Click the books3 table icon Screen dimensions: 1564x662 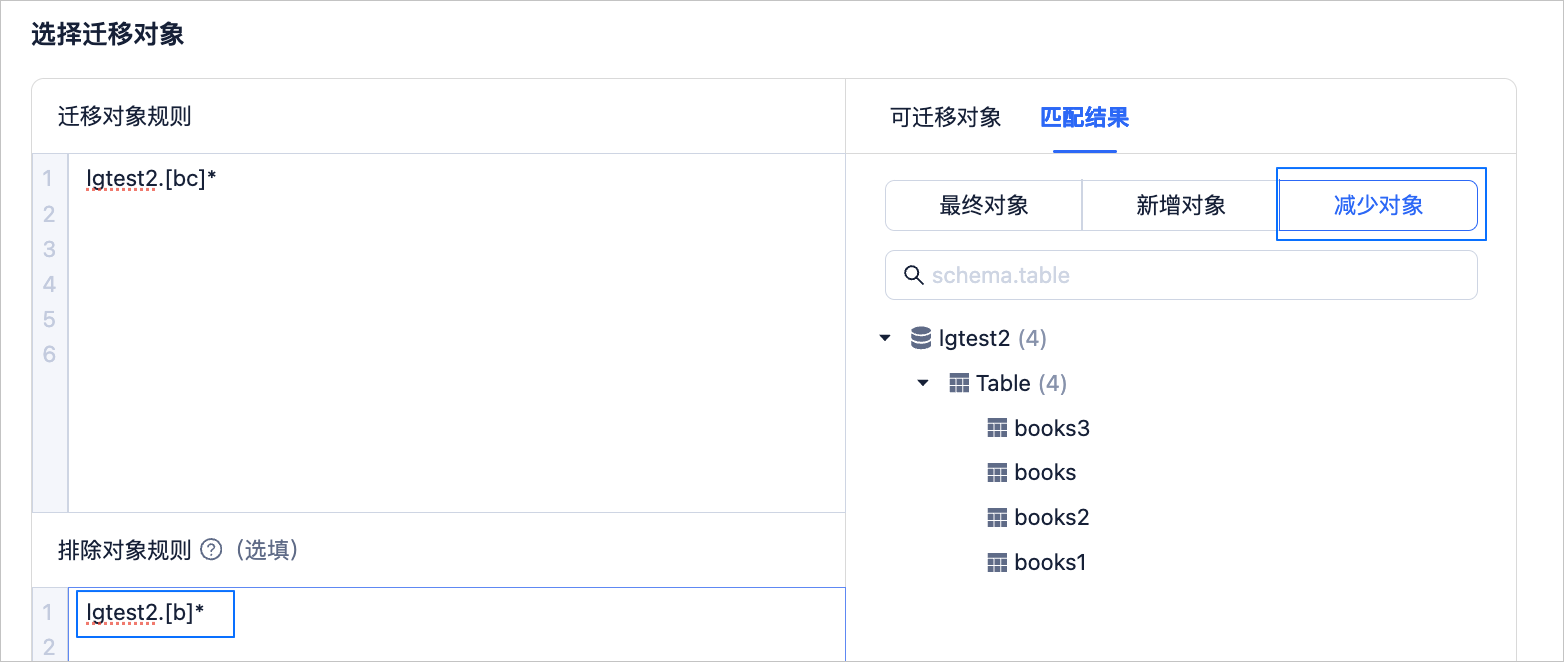click(x=997, y=428)
